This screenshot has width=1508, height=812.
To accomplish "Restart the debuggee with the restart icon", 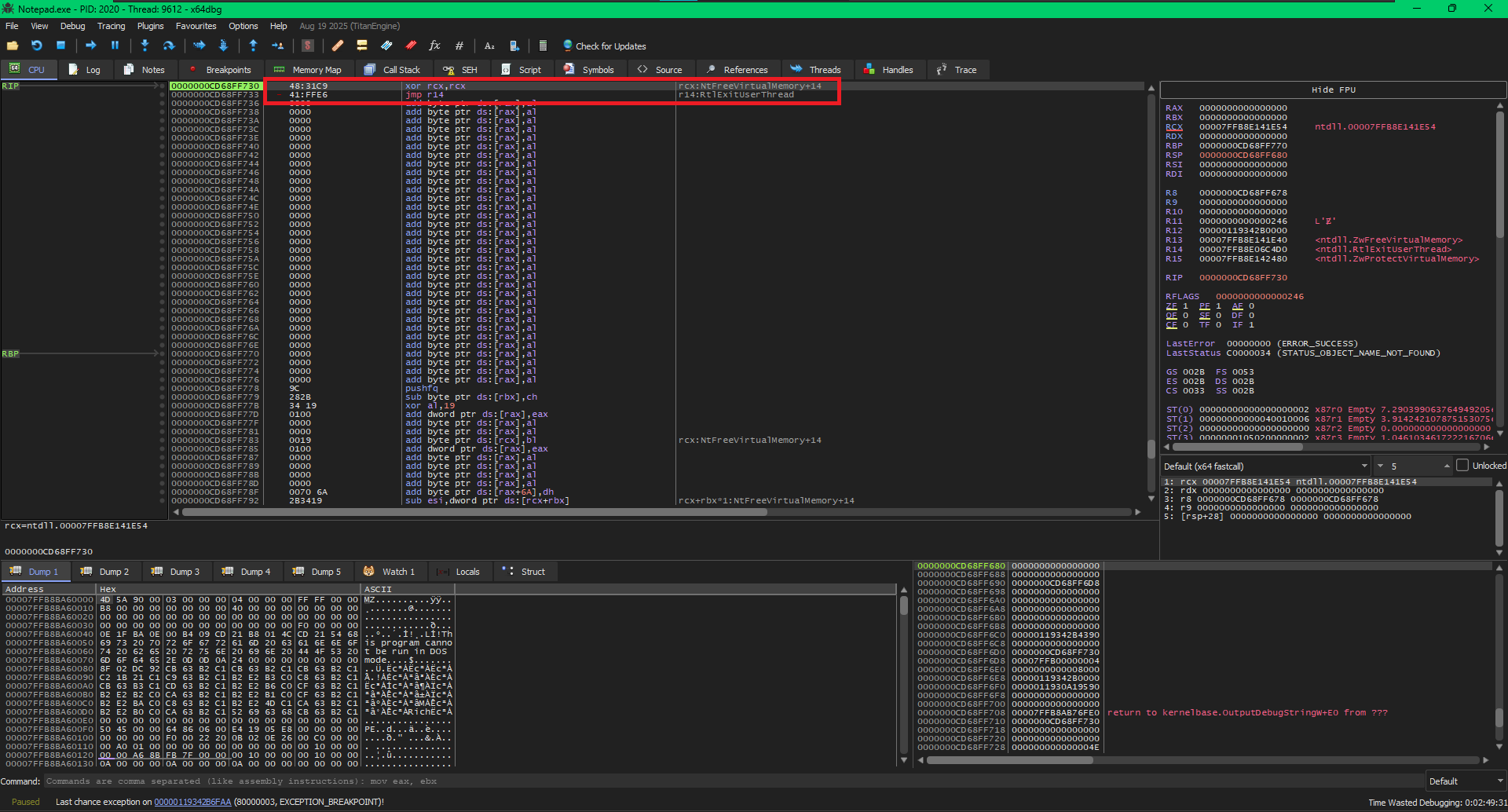I will [36, 46].
